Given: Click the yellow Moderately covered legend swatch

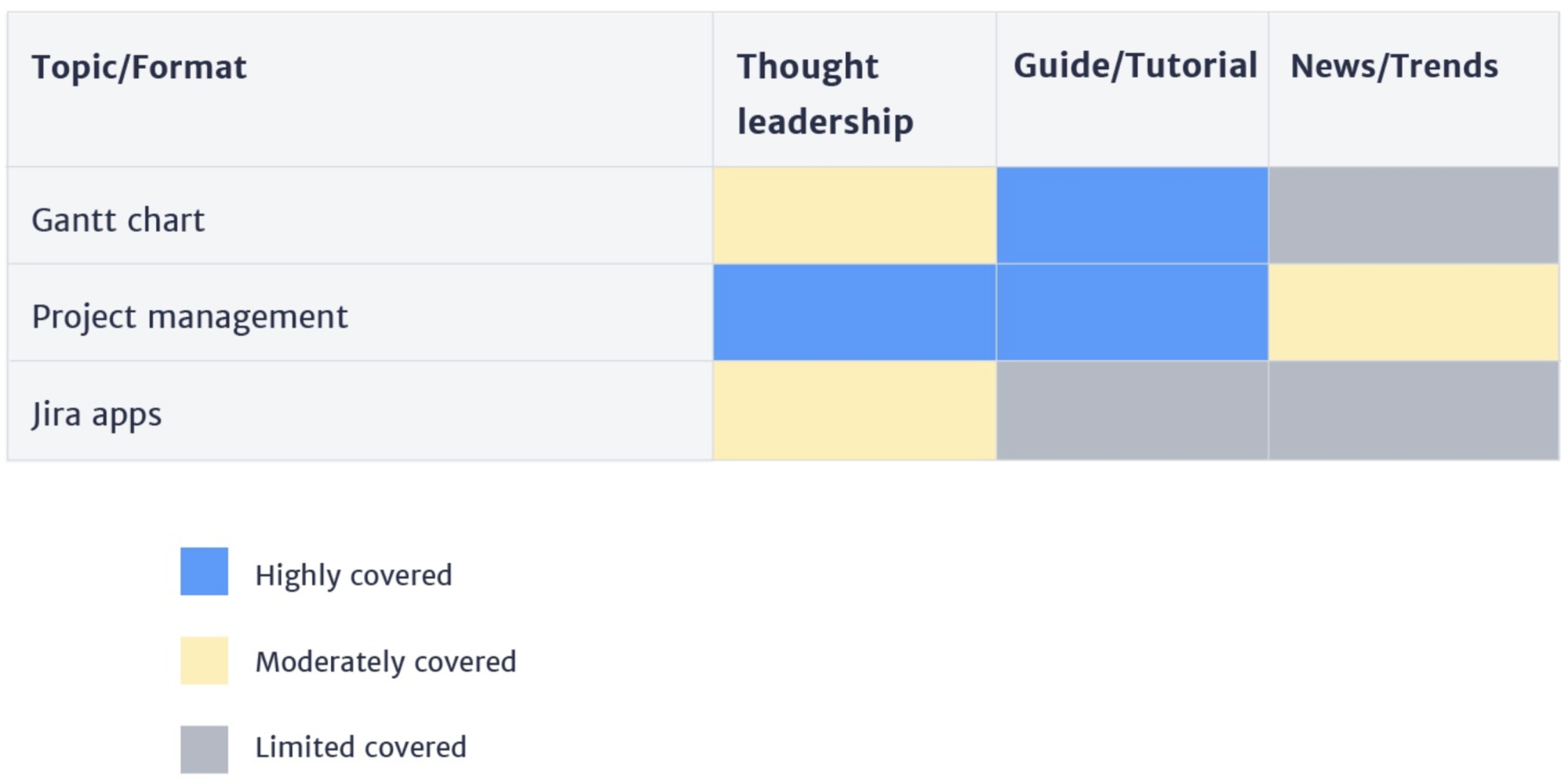Looking at the screenshot, I should point(204,660).
